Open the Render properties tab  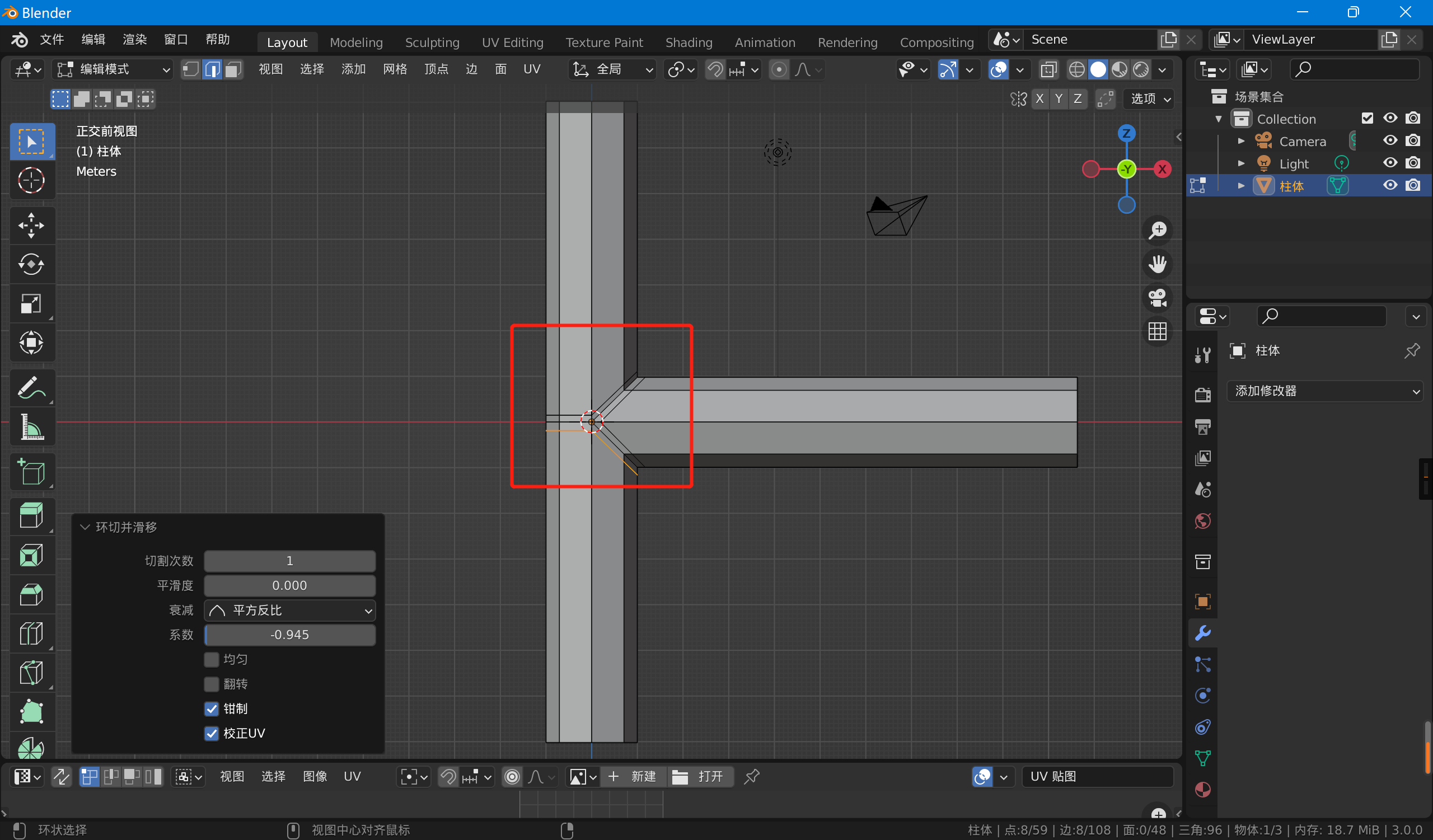(x=1203, y=395)
